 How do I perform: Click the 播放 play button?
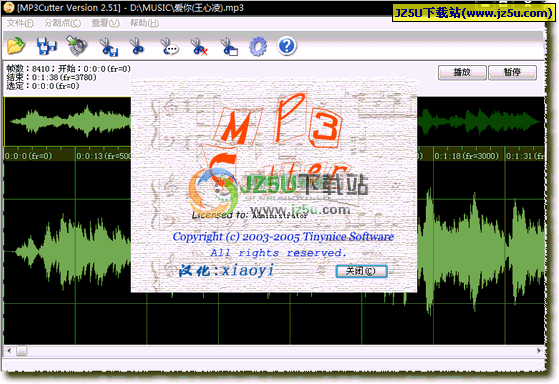point(462,72)
